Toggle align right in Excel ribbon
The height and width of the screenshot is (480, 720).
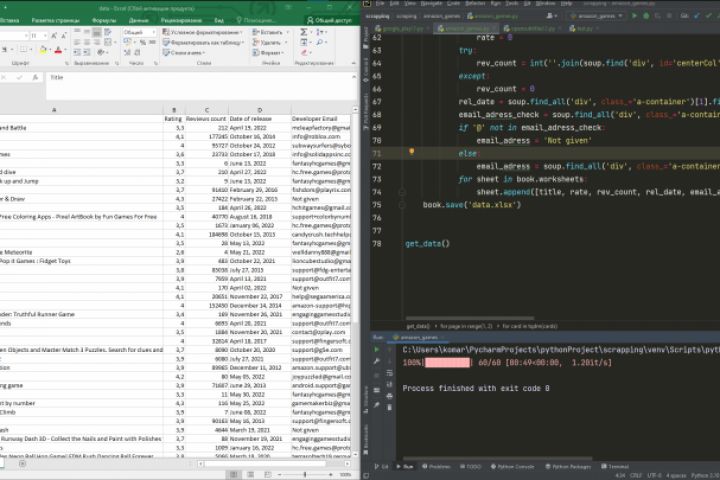pyautogui.click(x=97, y=42)
